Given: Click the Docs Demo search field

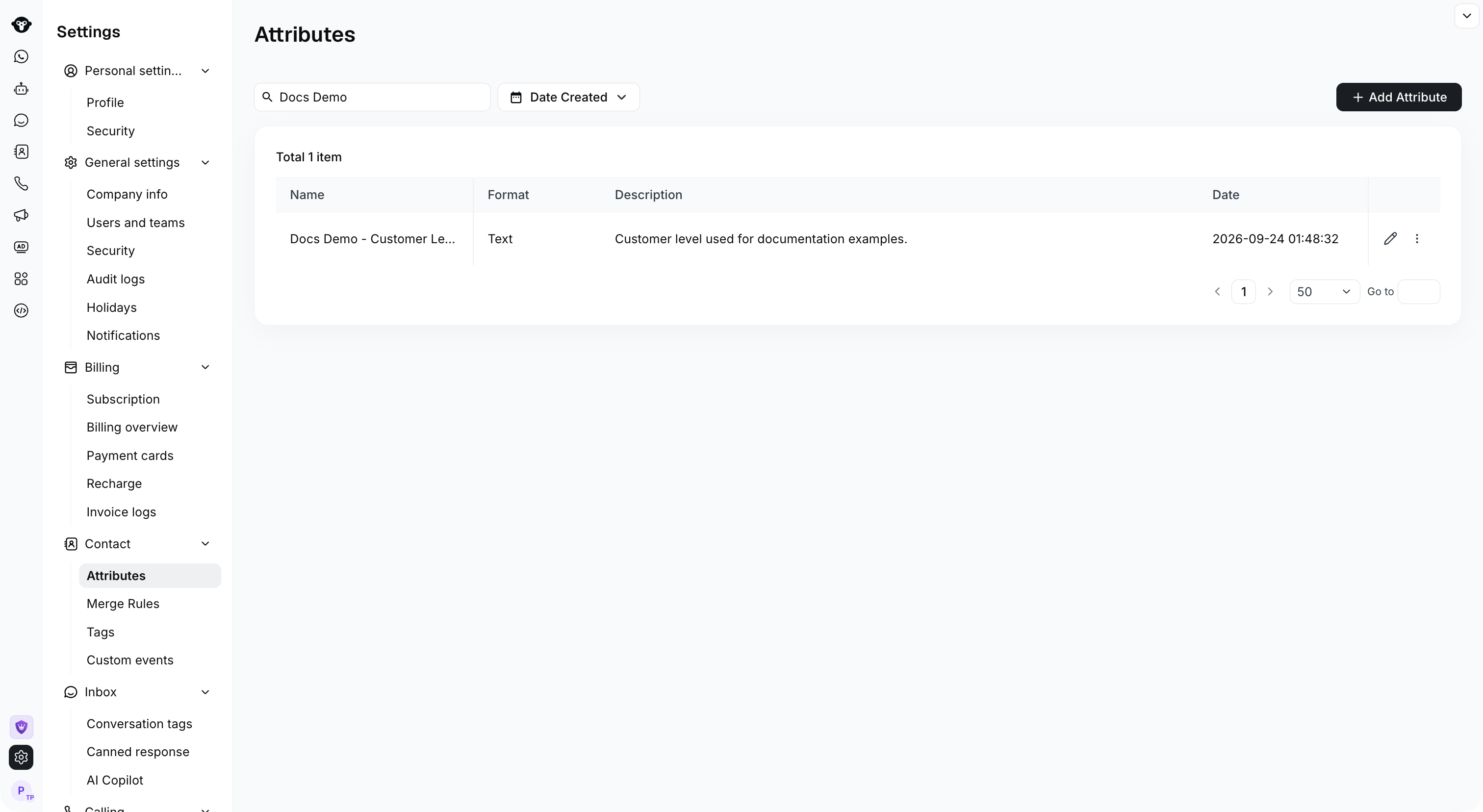Looking at the screenshot, I should pos(373,97).
